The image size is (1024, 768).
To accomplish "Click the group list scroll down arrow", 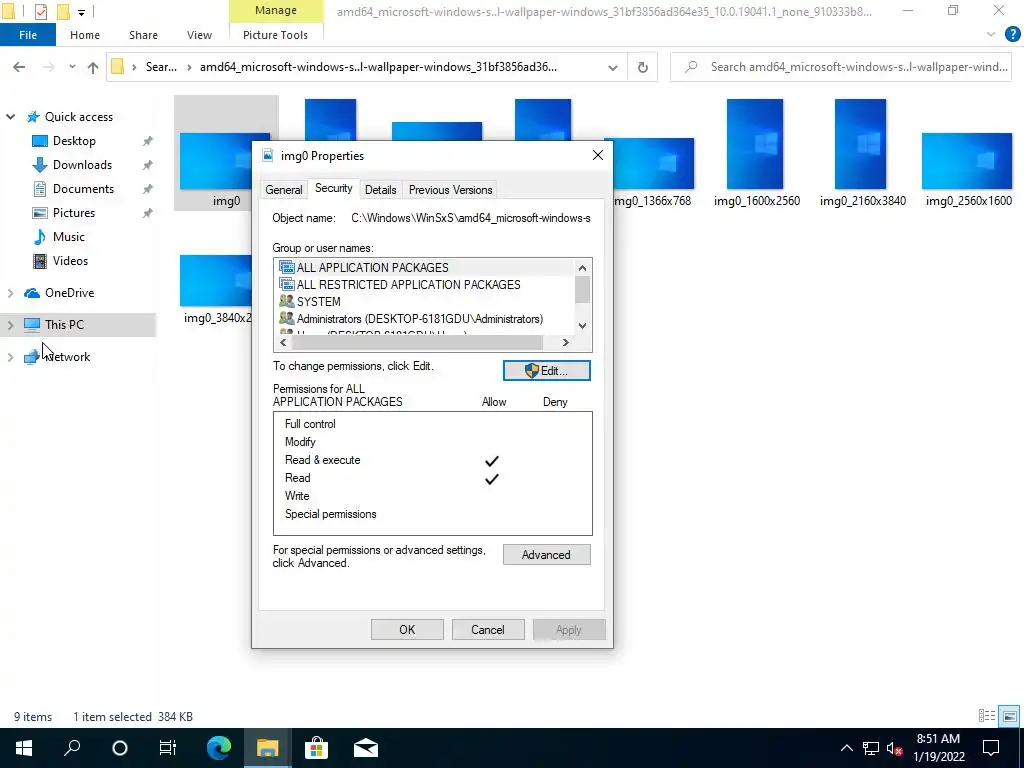I will coord(583,325).
